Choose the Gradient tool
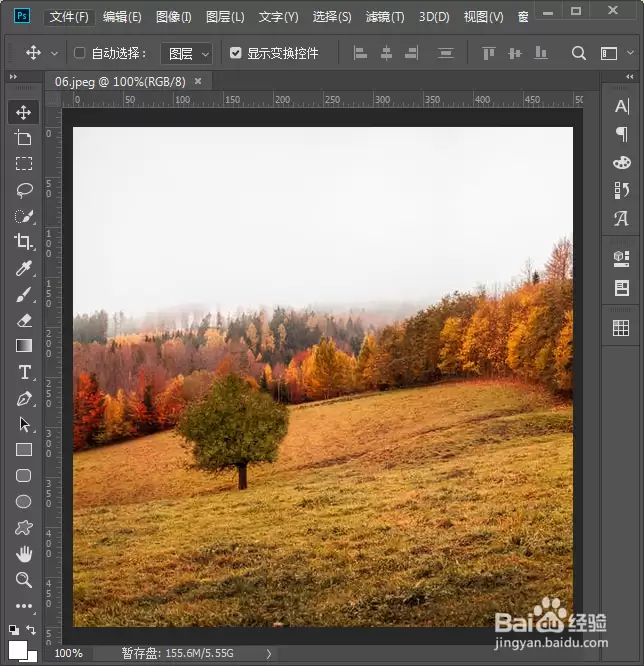This screenshot has height=666, width=644. click(24, 346)
